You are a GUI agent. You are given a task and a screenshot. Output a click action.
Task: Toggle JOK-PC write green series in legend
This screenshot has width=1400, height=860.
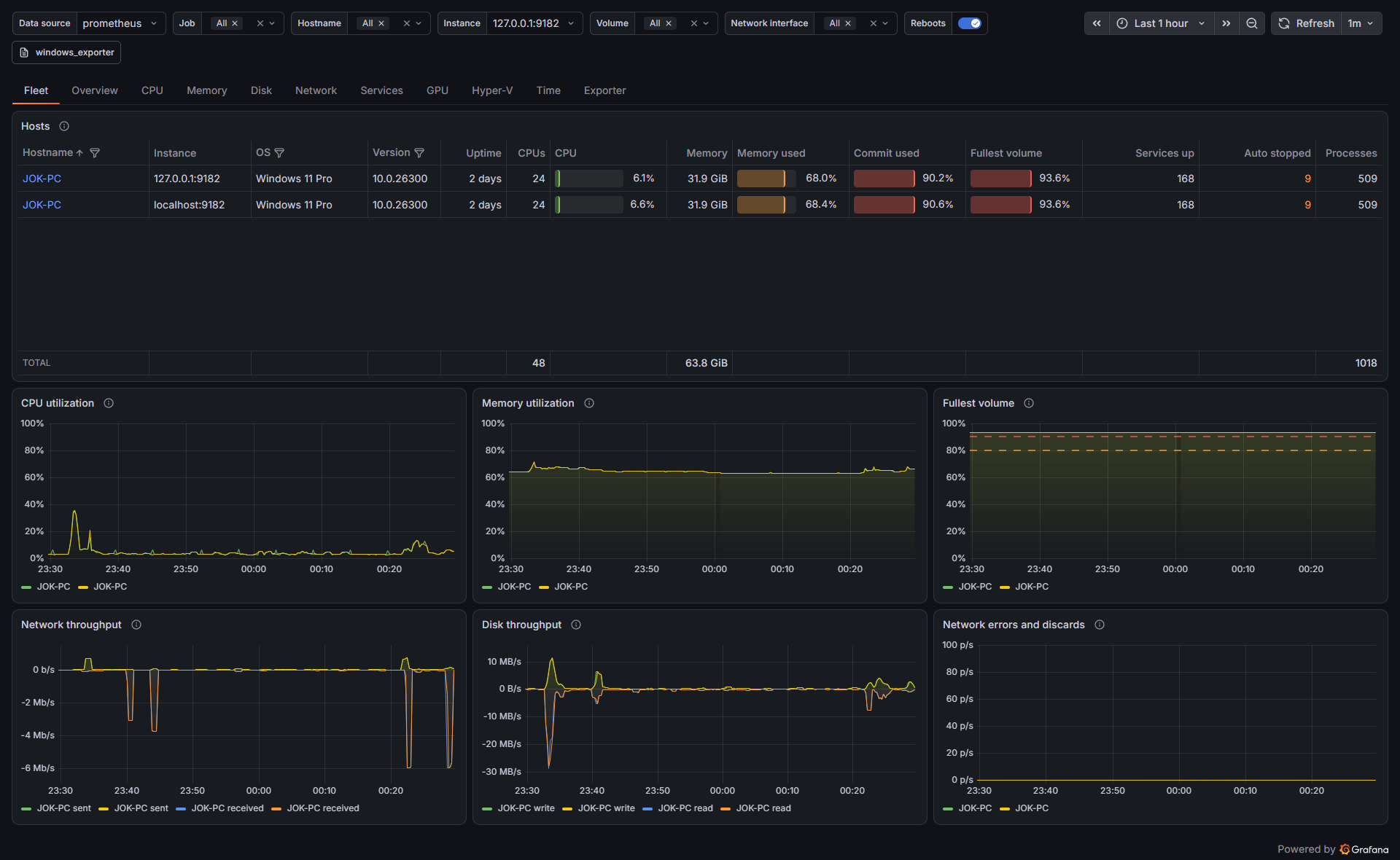[518, 808]
